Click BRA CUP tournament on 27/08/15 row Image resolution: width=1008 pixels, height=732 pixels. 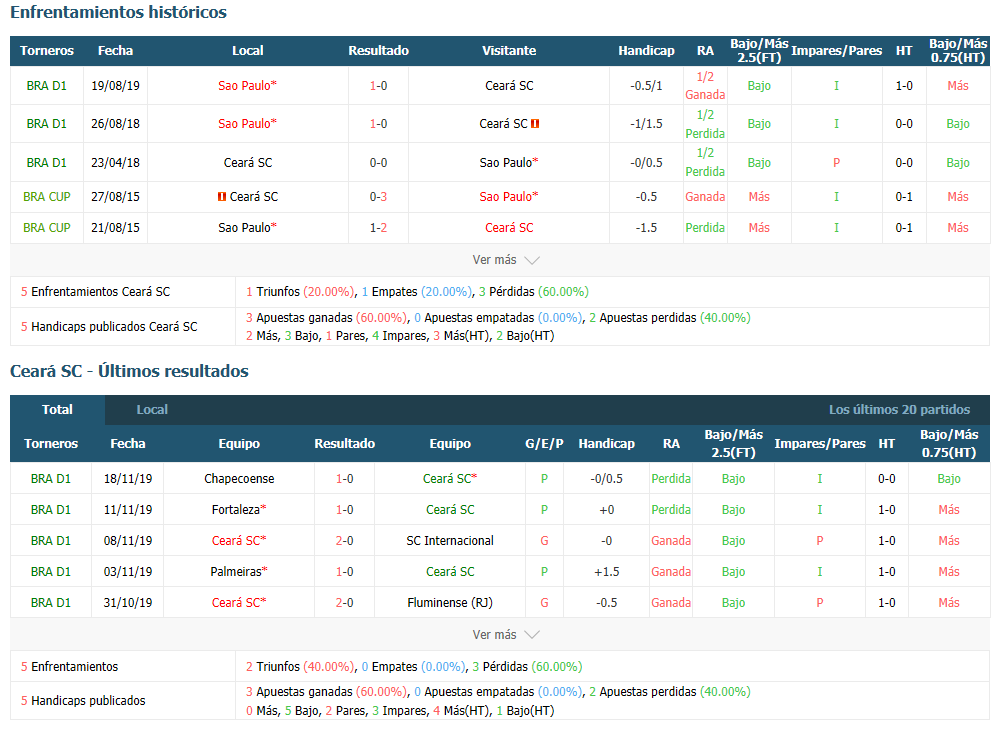click(46, 197)
